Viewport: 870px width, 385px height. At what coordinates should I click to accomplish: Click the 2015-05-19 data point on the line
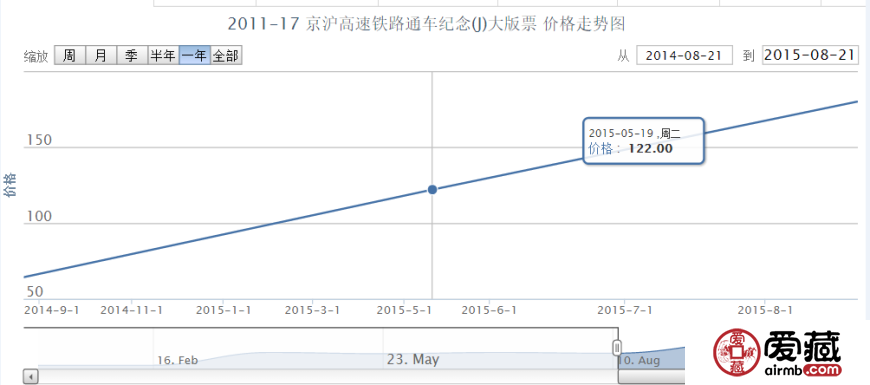(432, 190)
